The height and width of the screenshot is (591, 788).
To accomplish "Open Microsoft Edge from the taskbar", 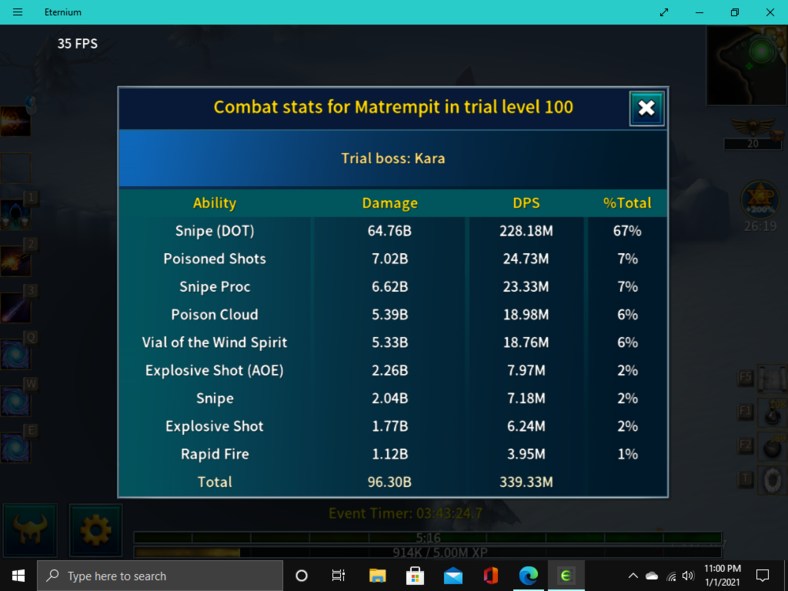I will click(528, 576).
